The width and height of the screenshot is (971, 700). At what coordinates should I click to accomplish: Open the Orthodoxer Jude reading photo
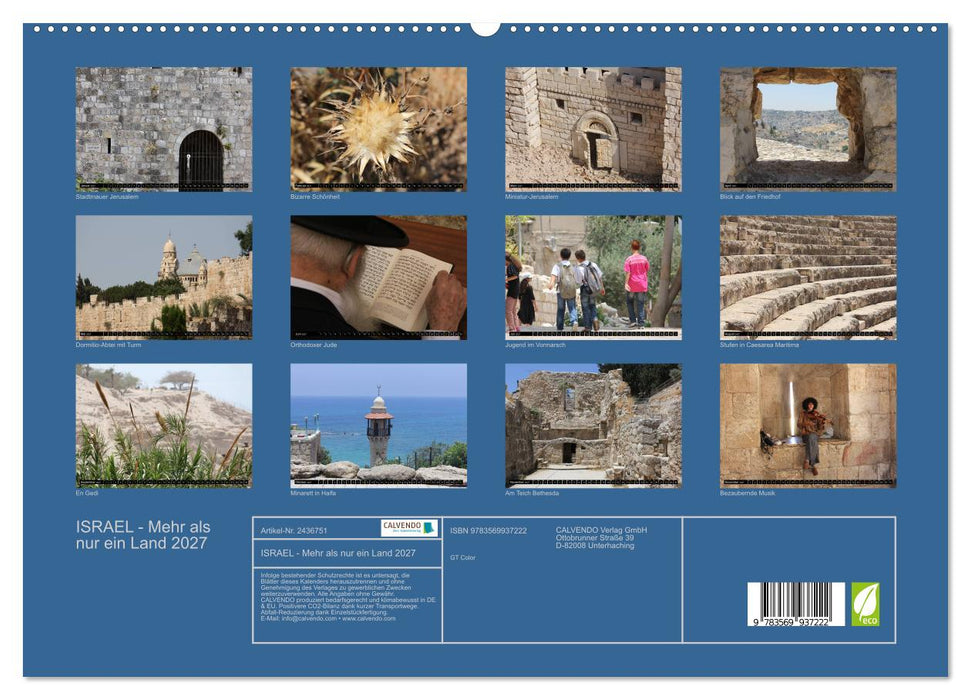point(378,277)
